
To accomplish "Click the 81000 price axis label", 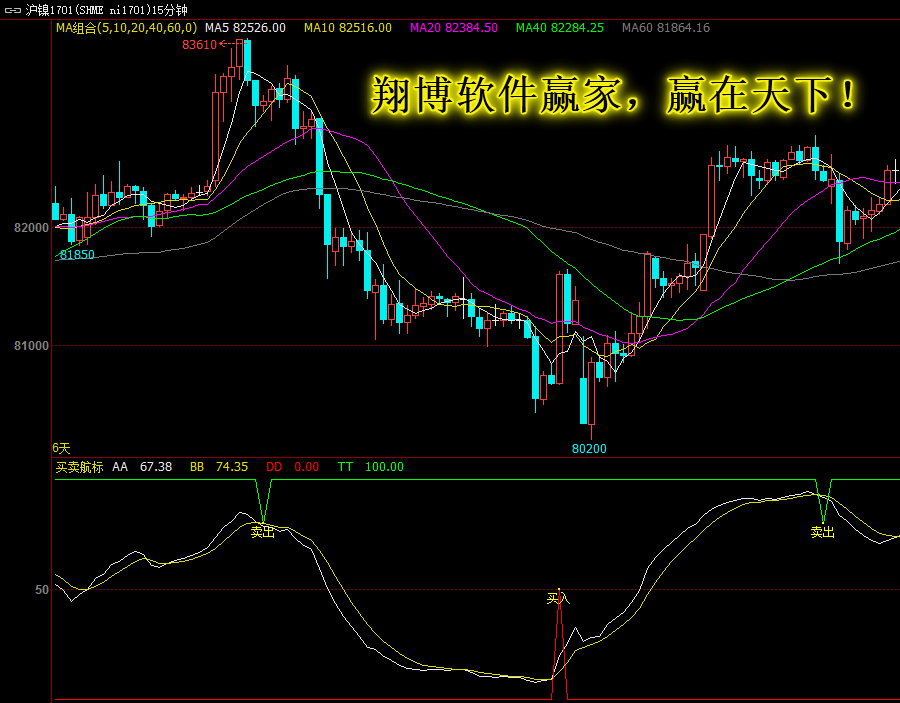I will (x=32, y=346).
